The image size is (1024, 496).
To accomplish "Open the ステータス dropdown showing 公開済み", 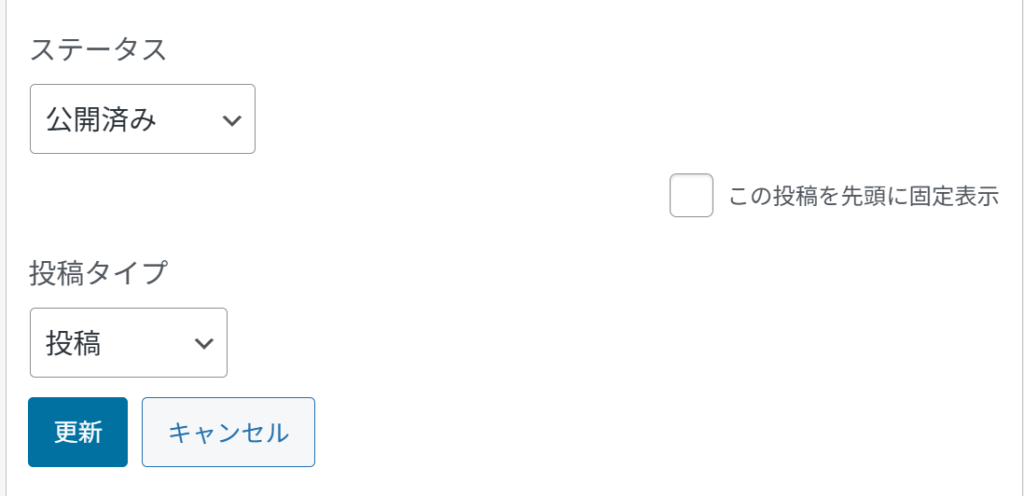I will coord(142,119).
